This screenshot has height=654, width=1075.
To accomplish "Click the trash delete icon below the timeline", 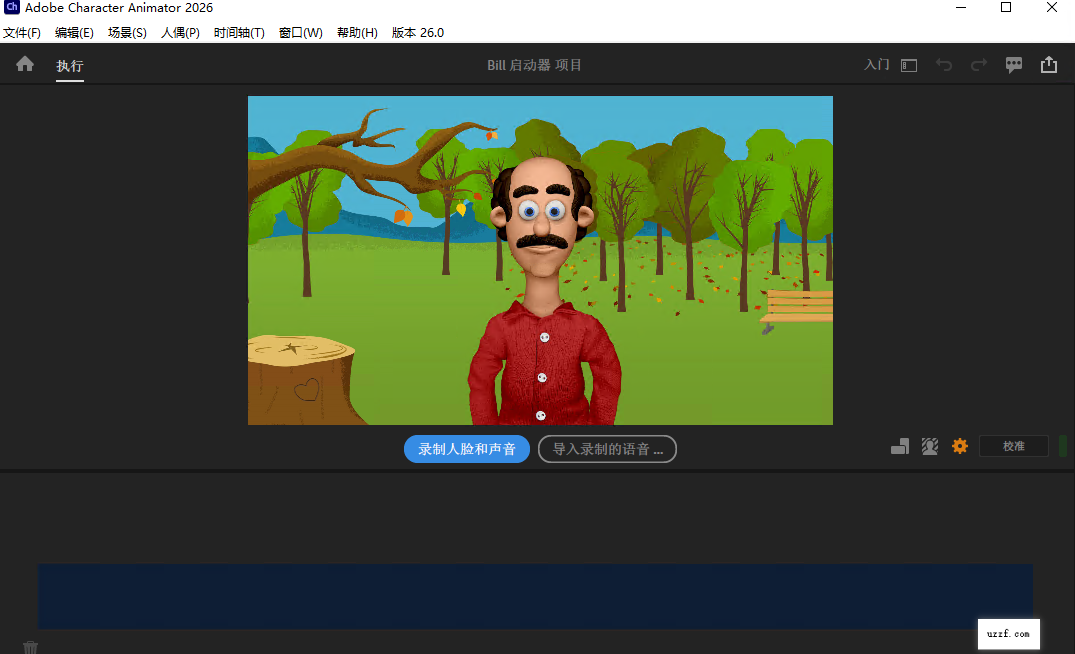I will [x=30, y=646].
